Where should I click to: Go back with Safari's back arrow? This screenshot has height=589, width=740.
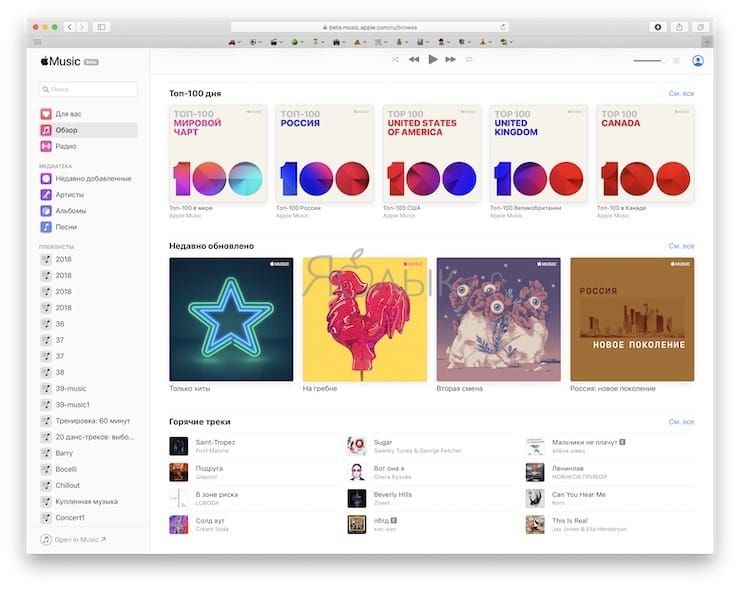coord(69,27)
